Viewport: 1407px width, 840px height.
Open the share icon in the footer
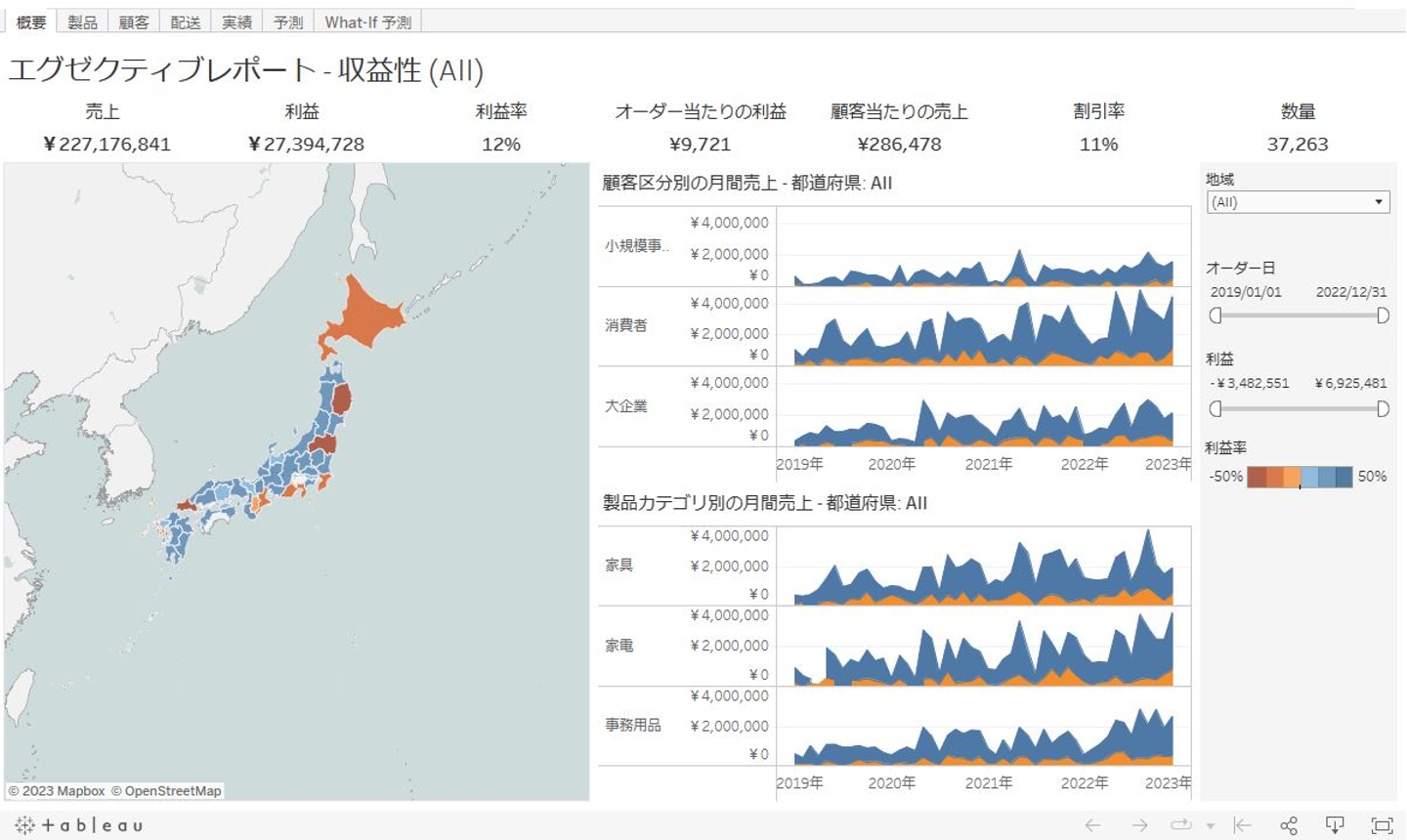coord(1289,825)
